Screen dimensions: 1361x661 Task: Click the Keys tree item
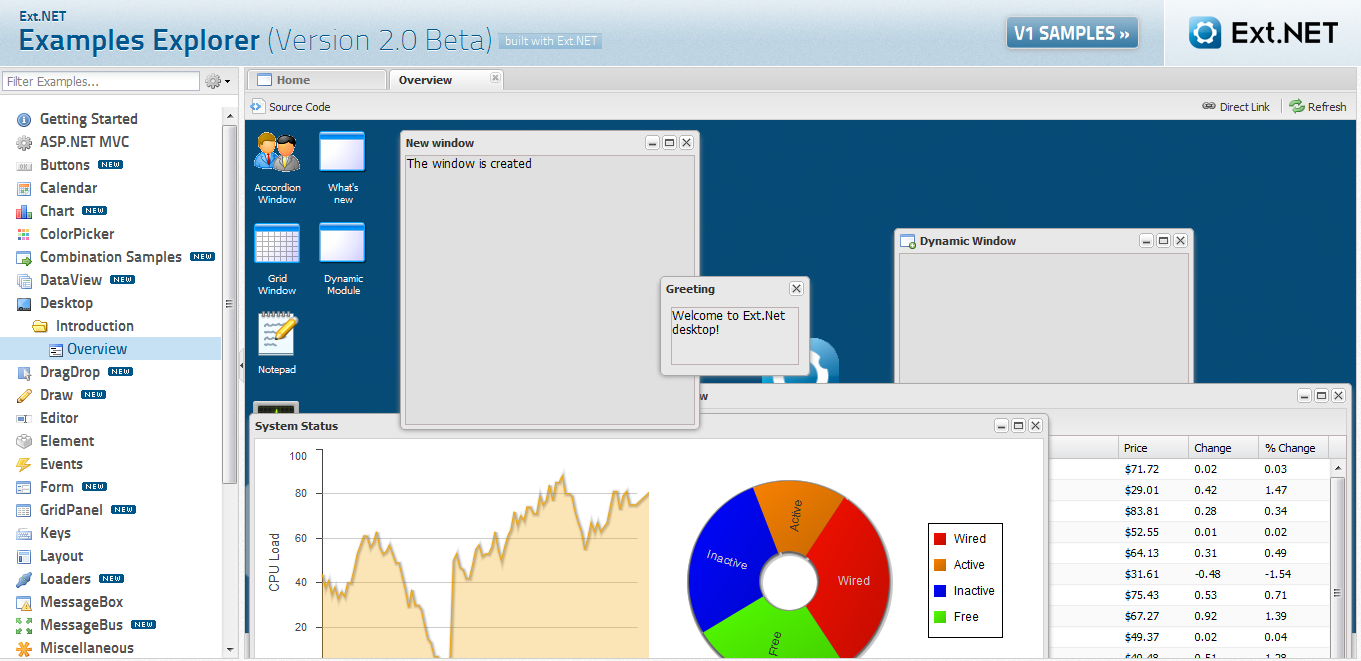pyautogui.click(x=55, y=533)
